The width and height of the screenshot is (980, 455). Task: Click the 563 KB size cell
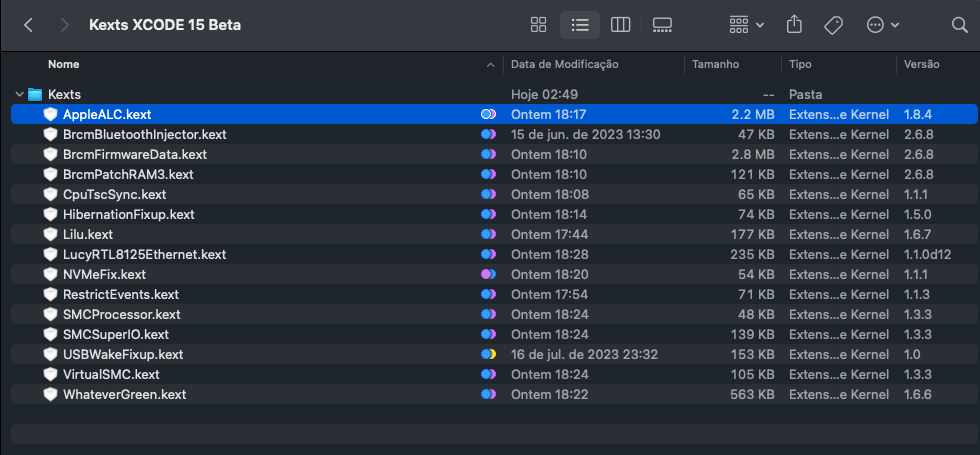(x=752, y=394)
